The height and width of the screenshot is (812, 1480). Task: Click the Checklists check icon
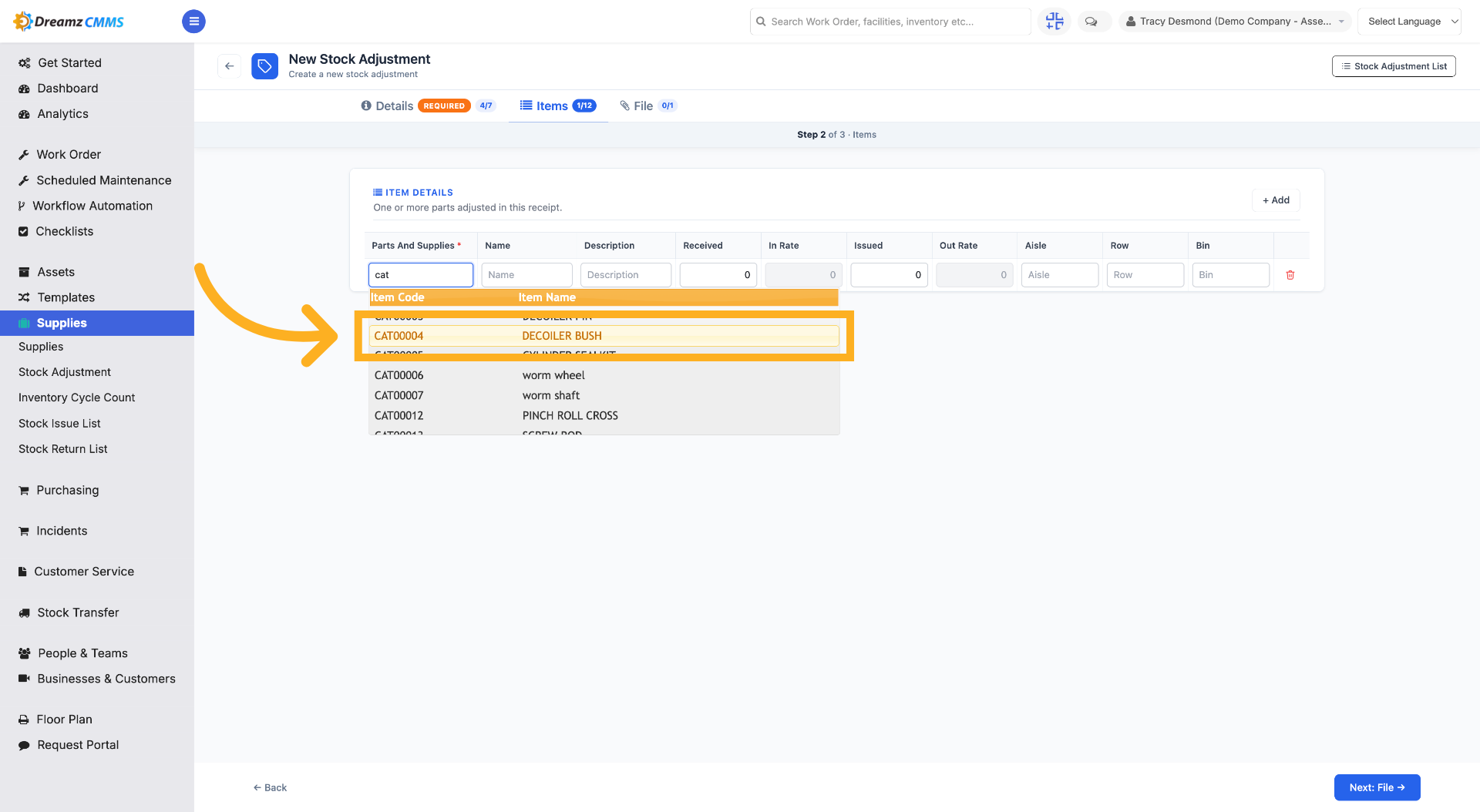(23, 231)
